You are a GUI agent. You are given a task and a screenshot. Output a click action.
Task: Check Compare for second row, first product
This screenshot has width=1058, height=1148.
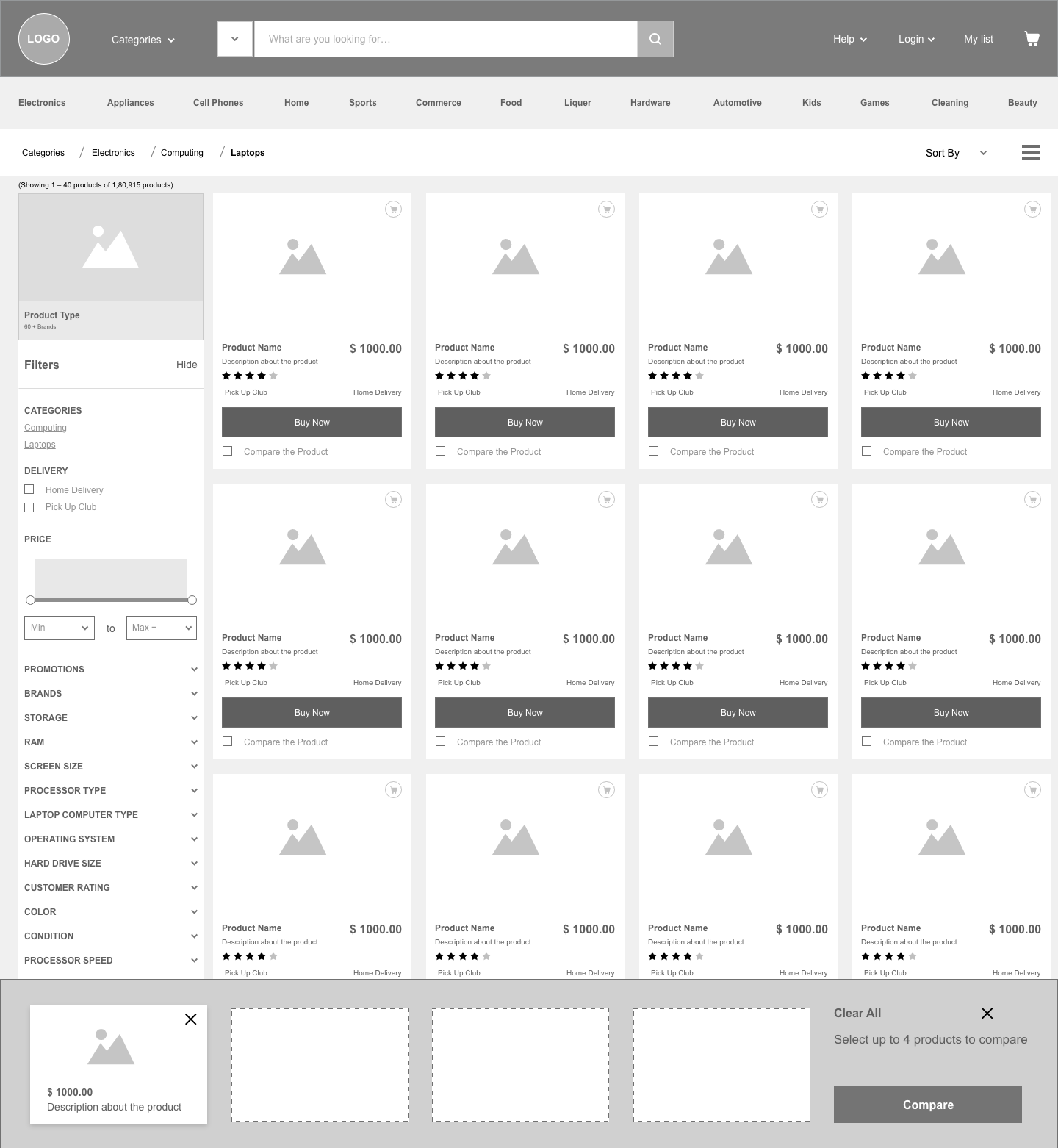[x=228, y=742]
